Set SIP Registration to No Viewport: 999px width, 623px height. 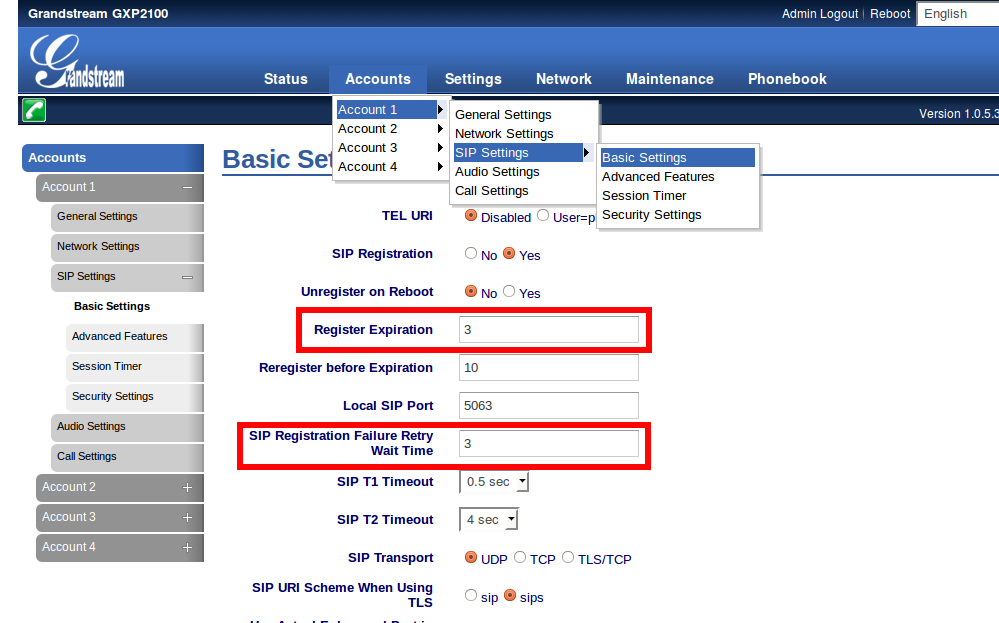coord(471,254)
